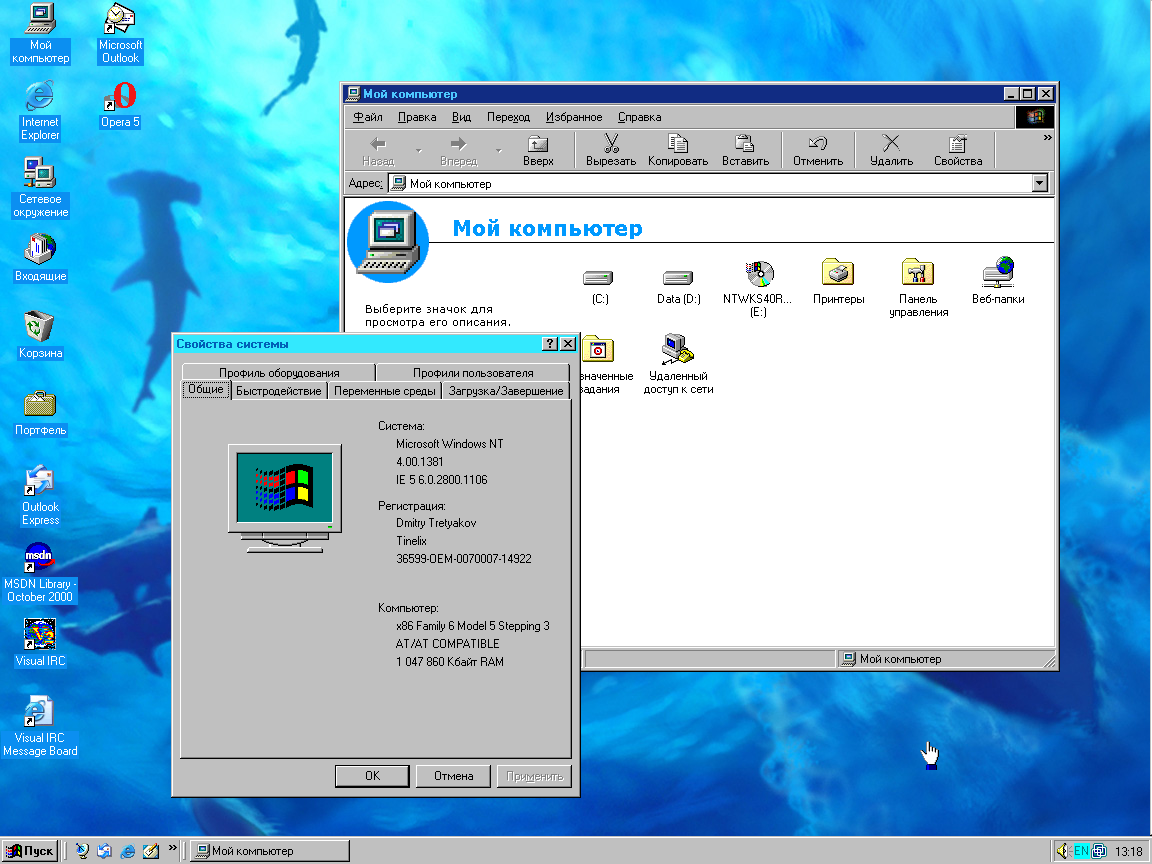Expand the Адрес address bar dropdown
Viewport: 1152px width, 864px height.
point(1040,184)
